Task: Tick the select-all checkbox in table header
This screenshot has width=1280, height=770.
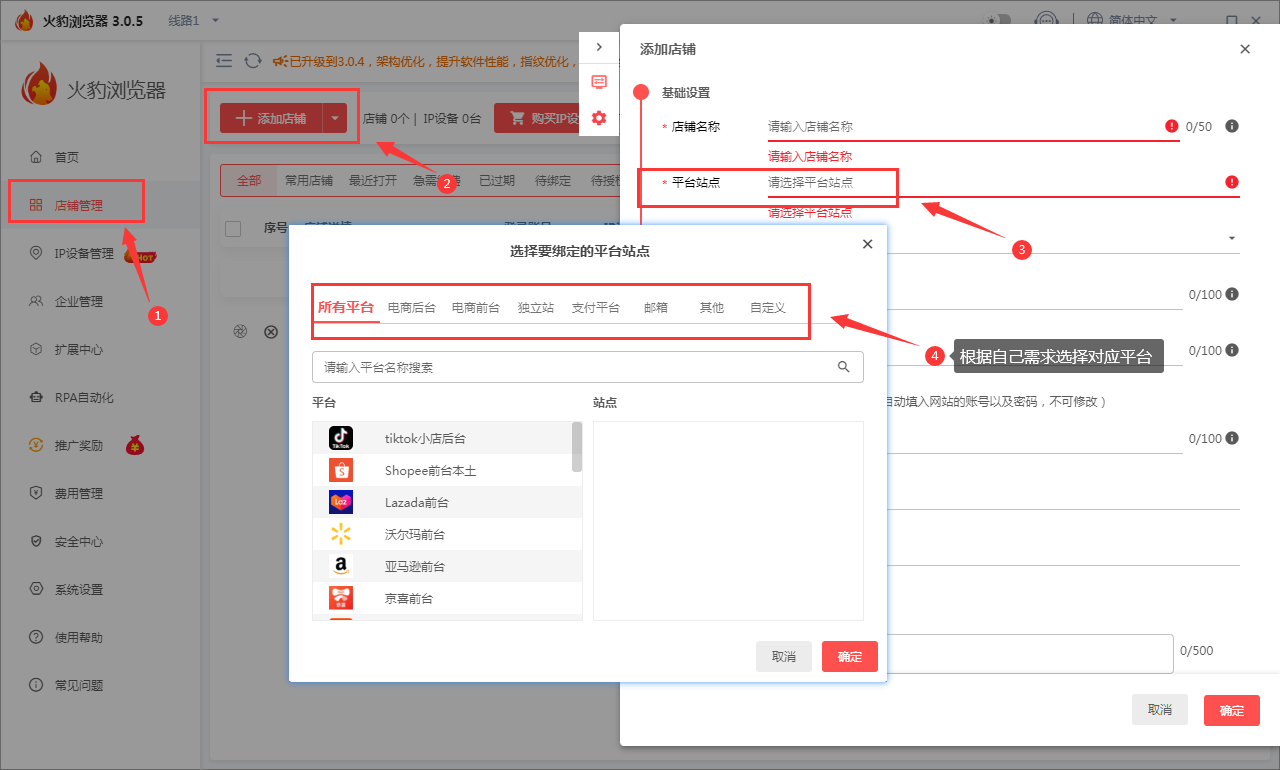Action: (x=233, y=229)
